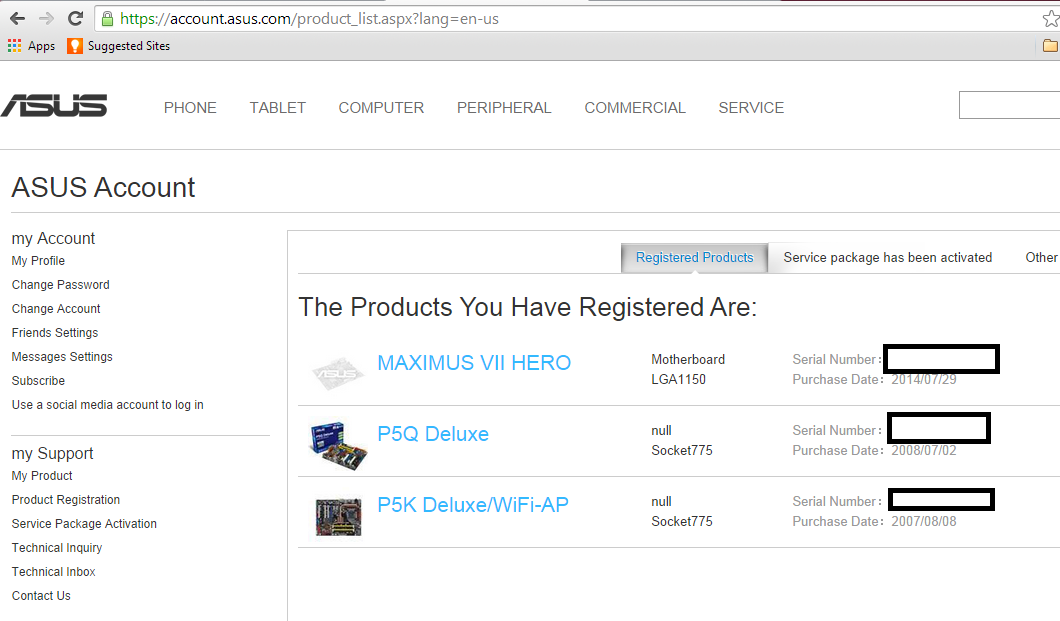Open My Product under my Support
1060x621 pixels.
click(42, 476)
